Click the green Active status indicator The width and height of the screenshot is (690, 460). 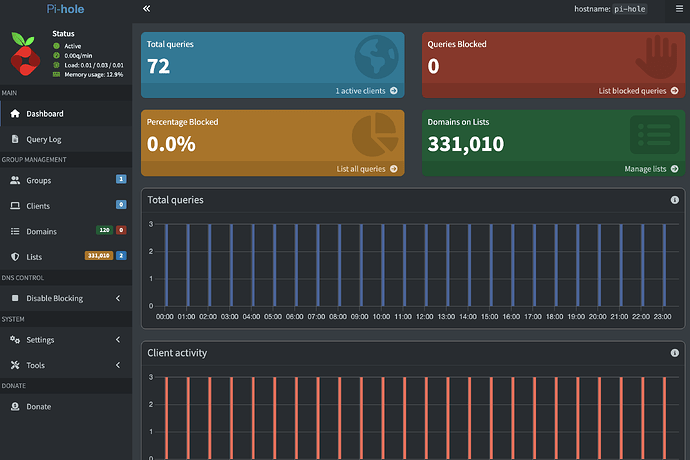(56, 46)
